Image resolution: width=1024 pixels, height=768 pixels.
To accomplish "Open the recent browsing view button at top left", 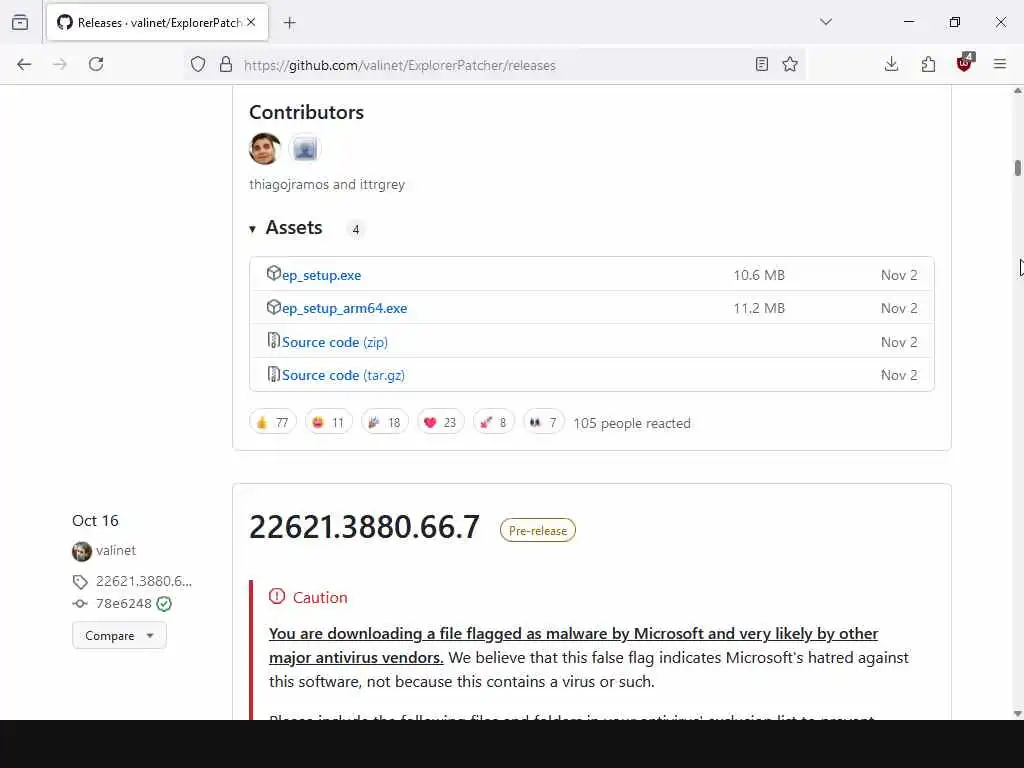I will pos(20,22).
